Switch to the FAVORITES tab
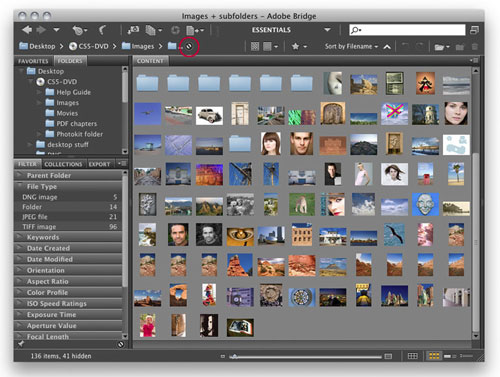Screen dimensions: 500x377 coord(33,61)
